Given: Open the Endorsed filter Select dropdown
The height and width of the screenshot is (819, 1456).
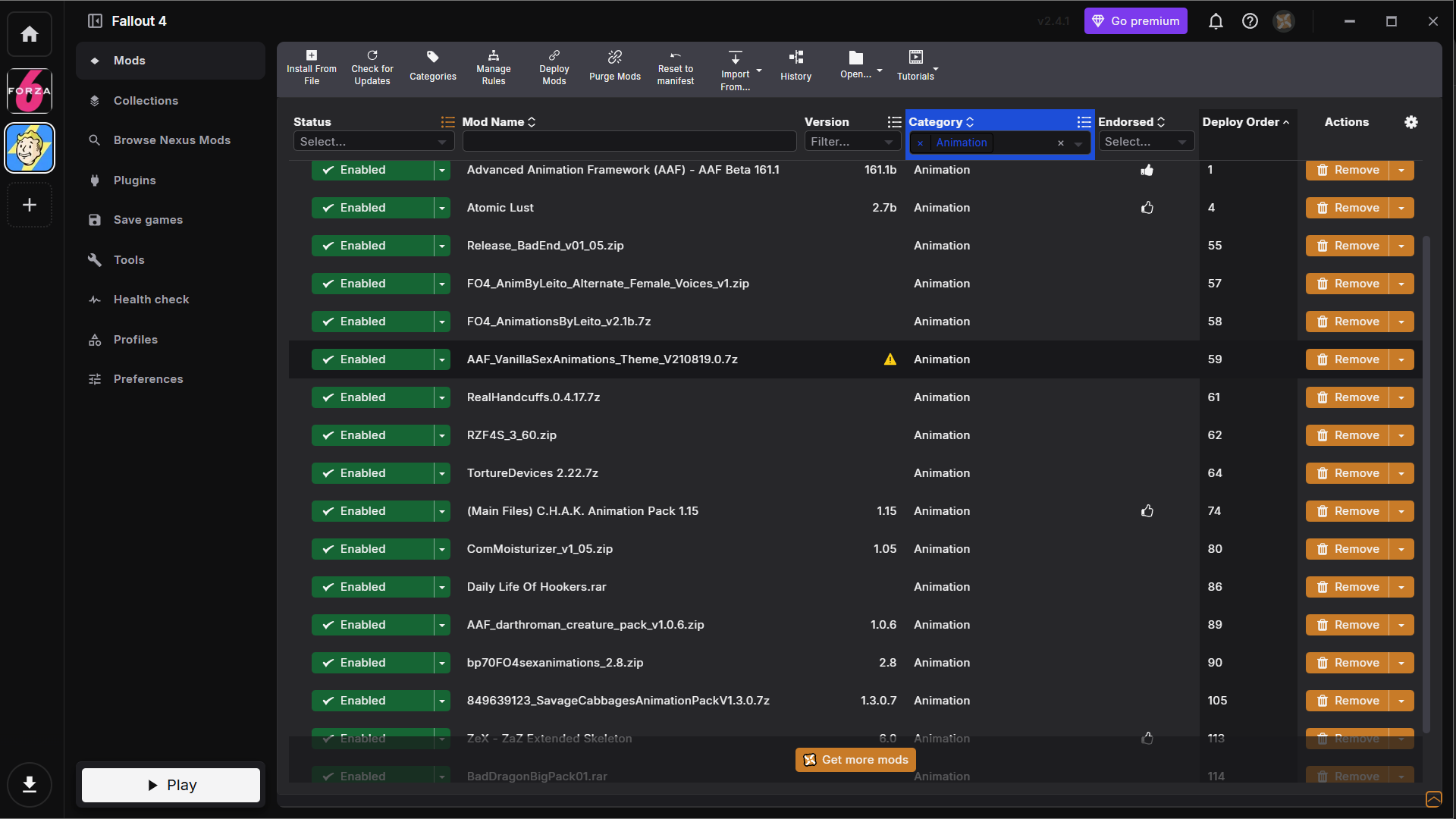Looking at the screenshot, I should pyautogui.click(x=1146, y=142).
